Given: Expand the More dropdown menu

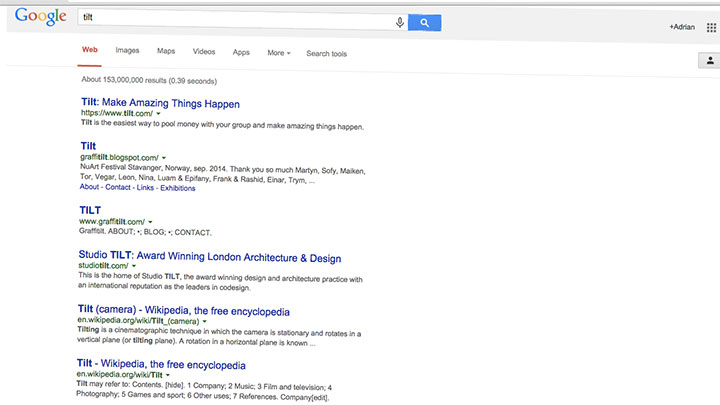Looking at the screenshot, I should (x=279, y=53).
